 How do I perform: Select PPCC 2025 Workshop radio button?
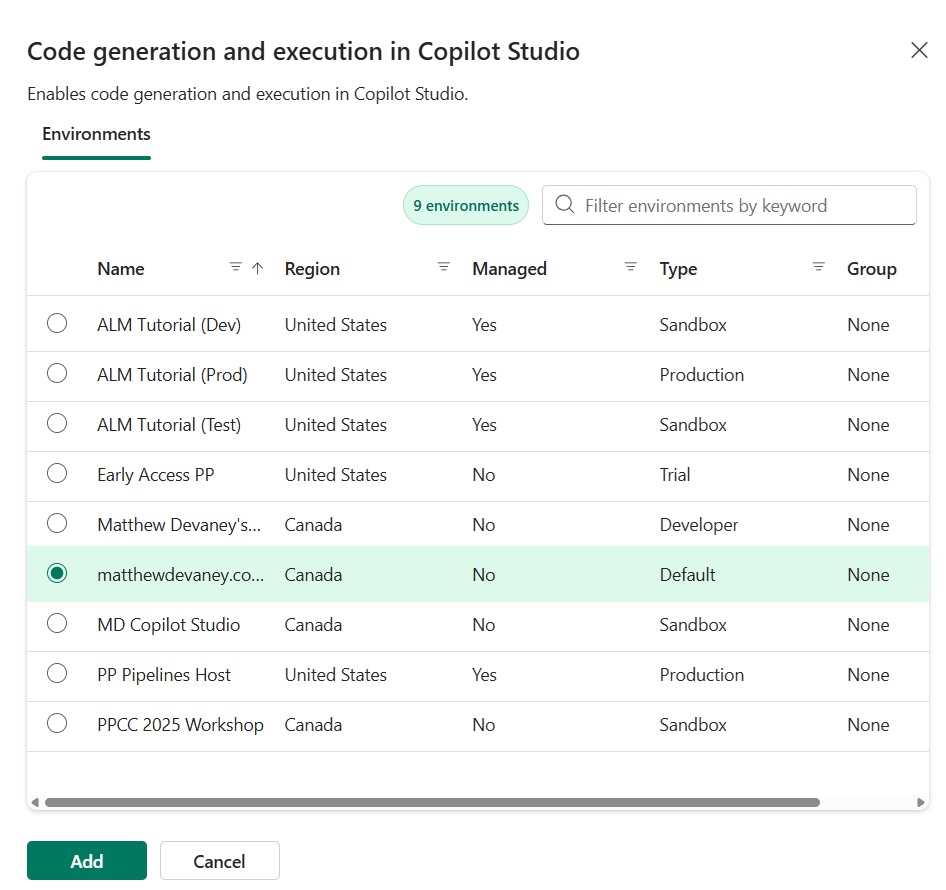[57, 724]
